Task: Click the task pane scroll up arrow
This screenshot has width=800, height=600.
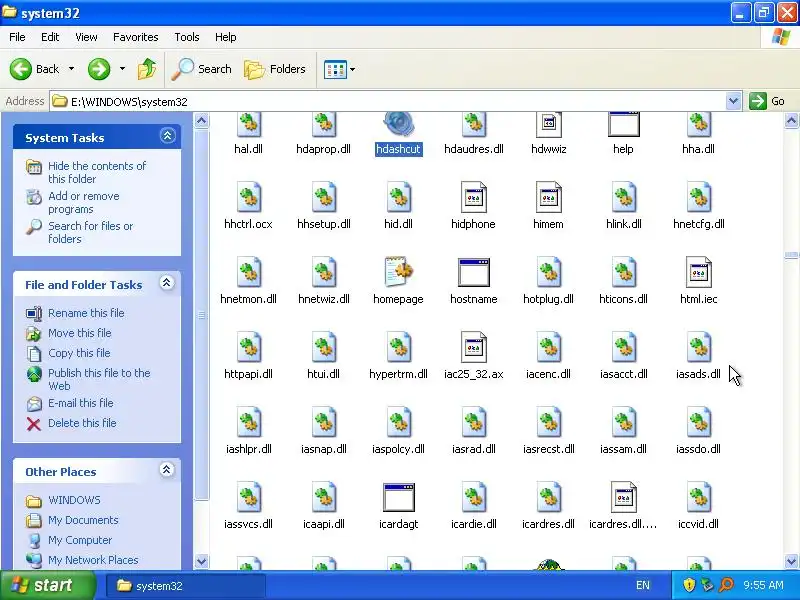Action: [x=202, y=120]
